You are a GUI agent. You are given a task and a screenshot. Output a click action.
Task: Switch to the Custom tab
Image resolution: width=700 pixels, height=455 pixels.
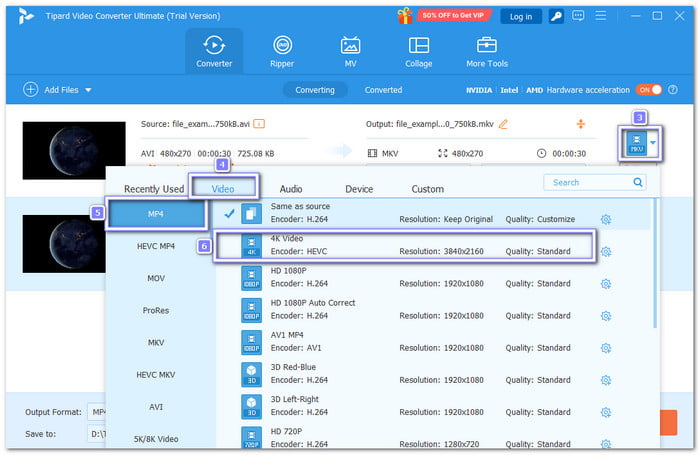click(x=427, y=189)
